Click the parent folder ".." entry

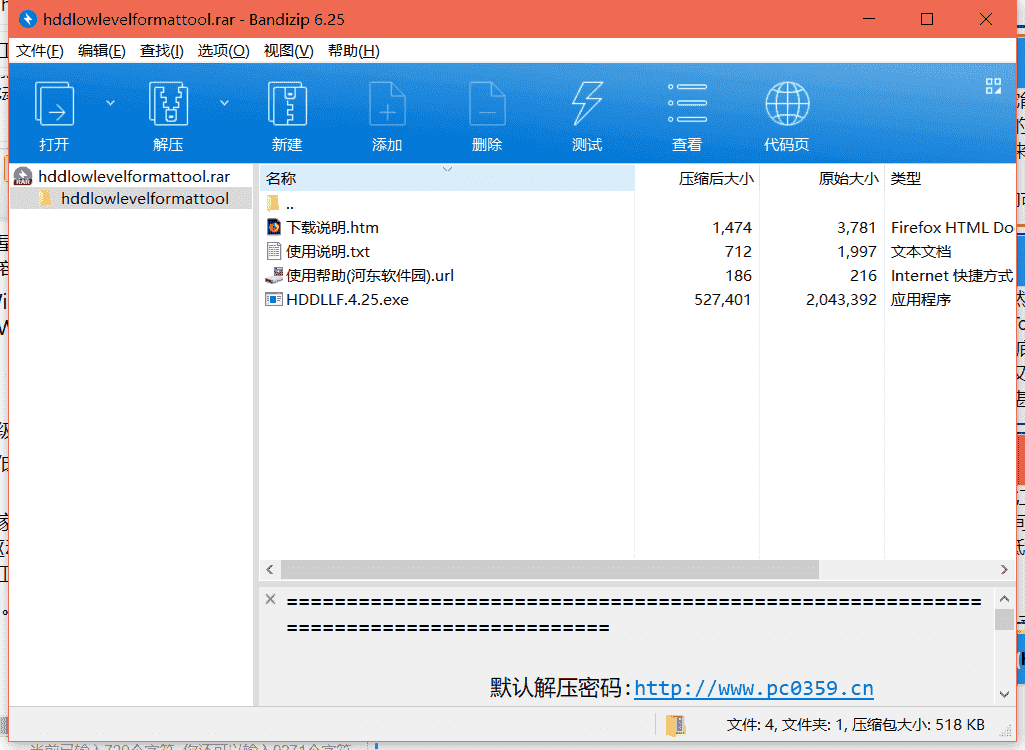coord(290,204)
